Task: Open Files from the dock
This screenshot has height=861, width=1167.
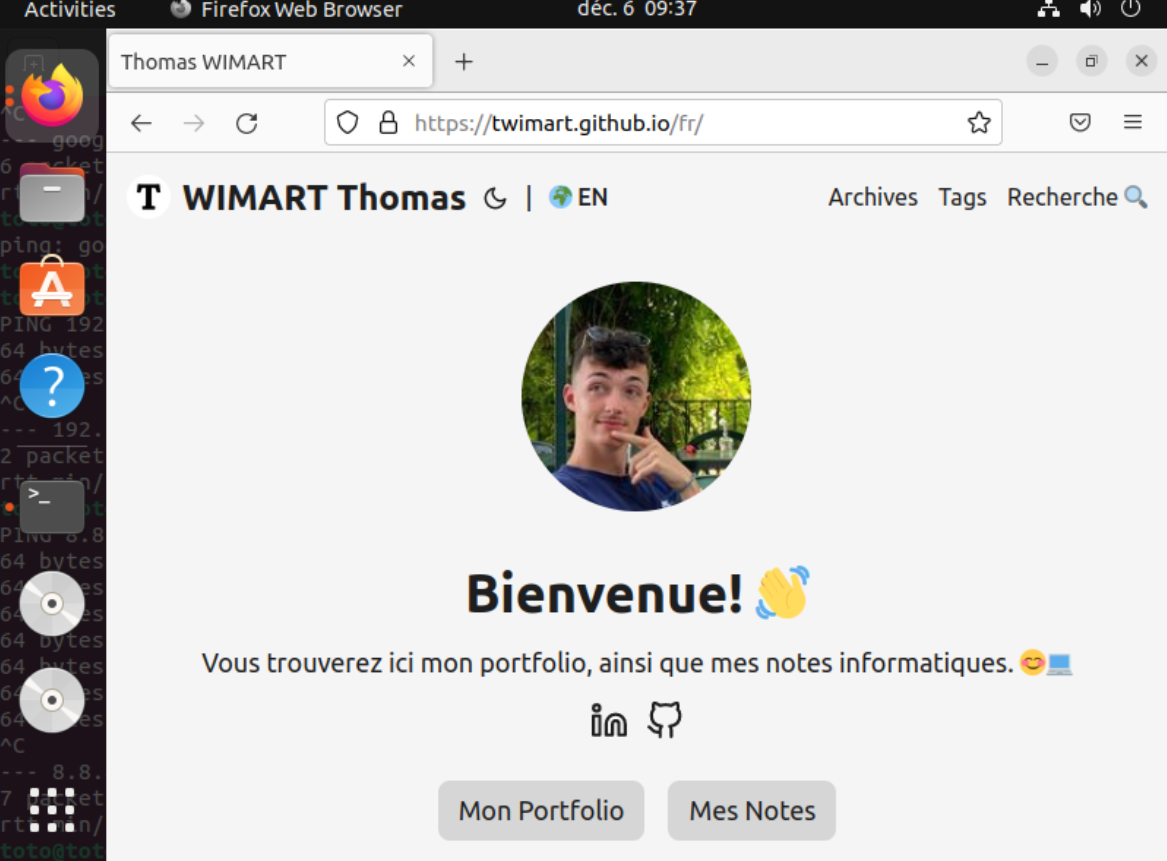Action: tap(52, 193)
